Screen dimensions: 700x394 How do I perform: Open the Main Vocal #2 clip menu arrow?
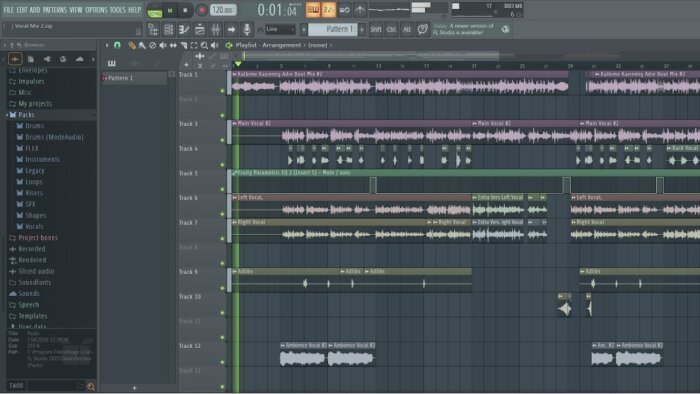(x=235, y=124)
